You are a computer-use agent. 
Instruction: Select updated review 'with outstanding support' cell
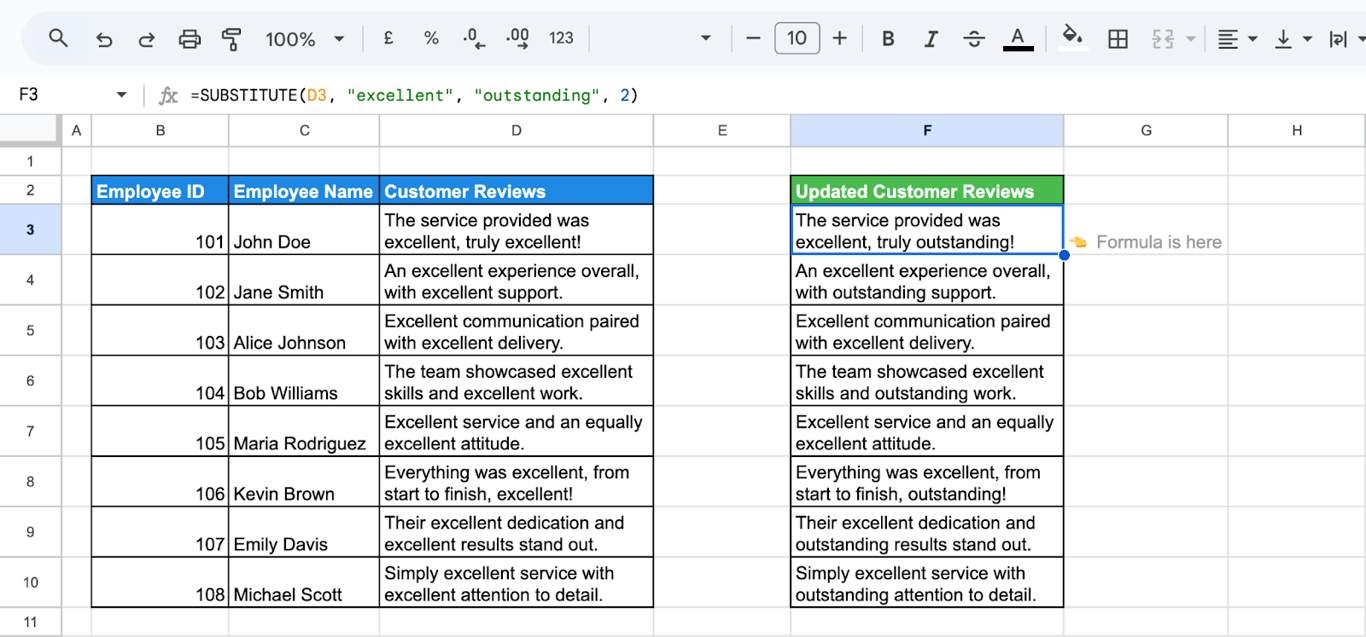927,280
